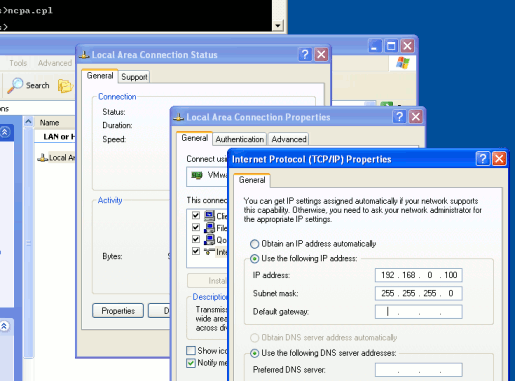Image resolution: width=515 pixels, height=381 pixels.
Task: Click the Internet Protocol component icon
Action: coord(209,251)
